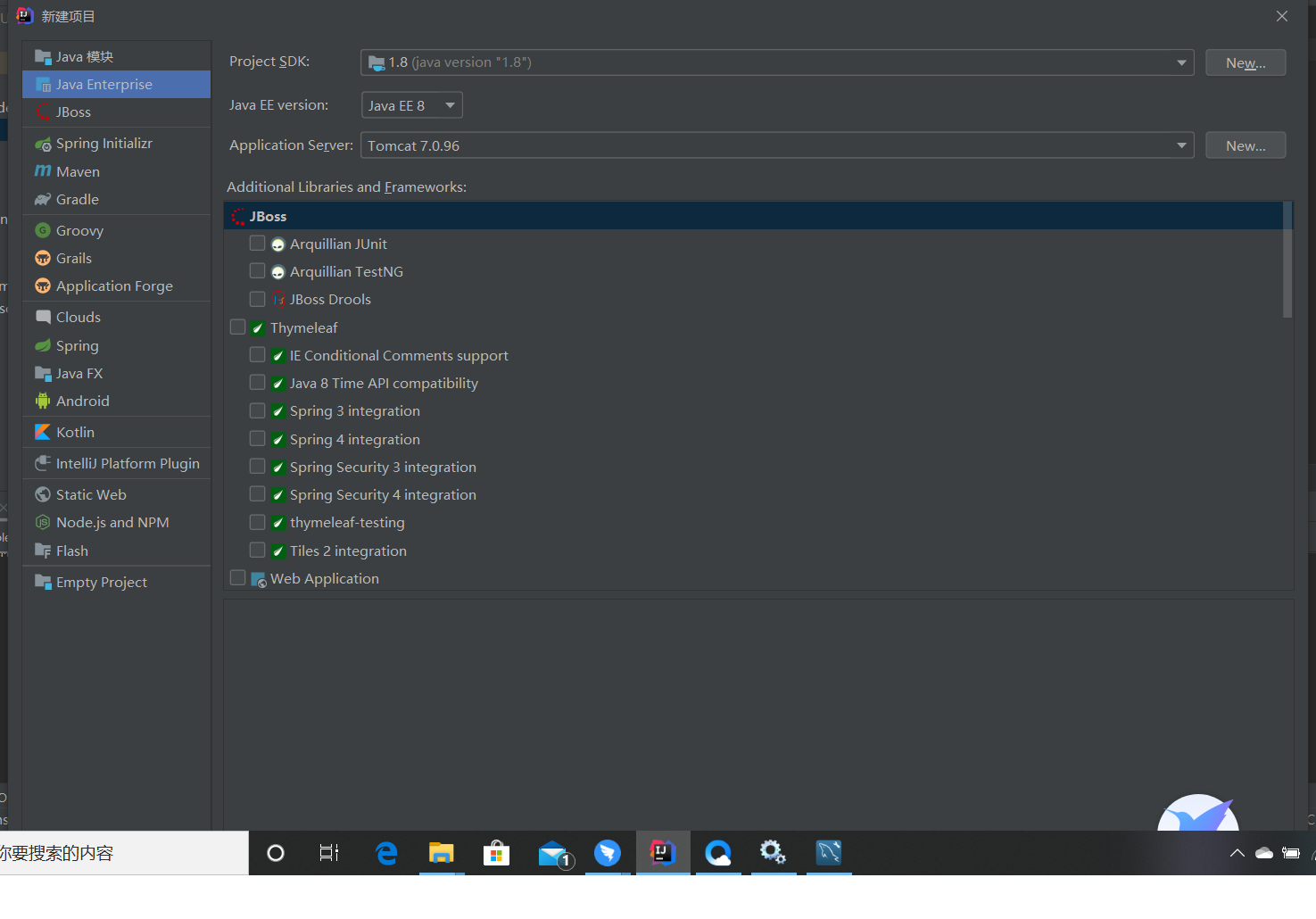The image size is (1316, 919).
Task: Select the Android project type label
Action: (83, 401)
